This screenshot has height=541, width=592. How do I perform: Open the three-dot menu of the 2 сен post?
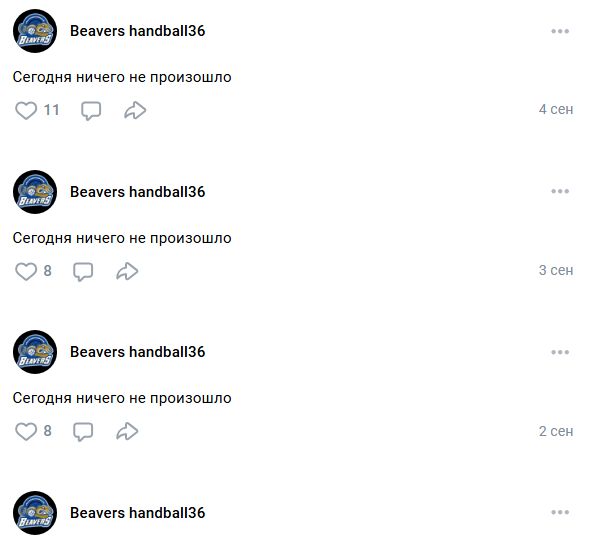click(560, 352)
